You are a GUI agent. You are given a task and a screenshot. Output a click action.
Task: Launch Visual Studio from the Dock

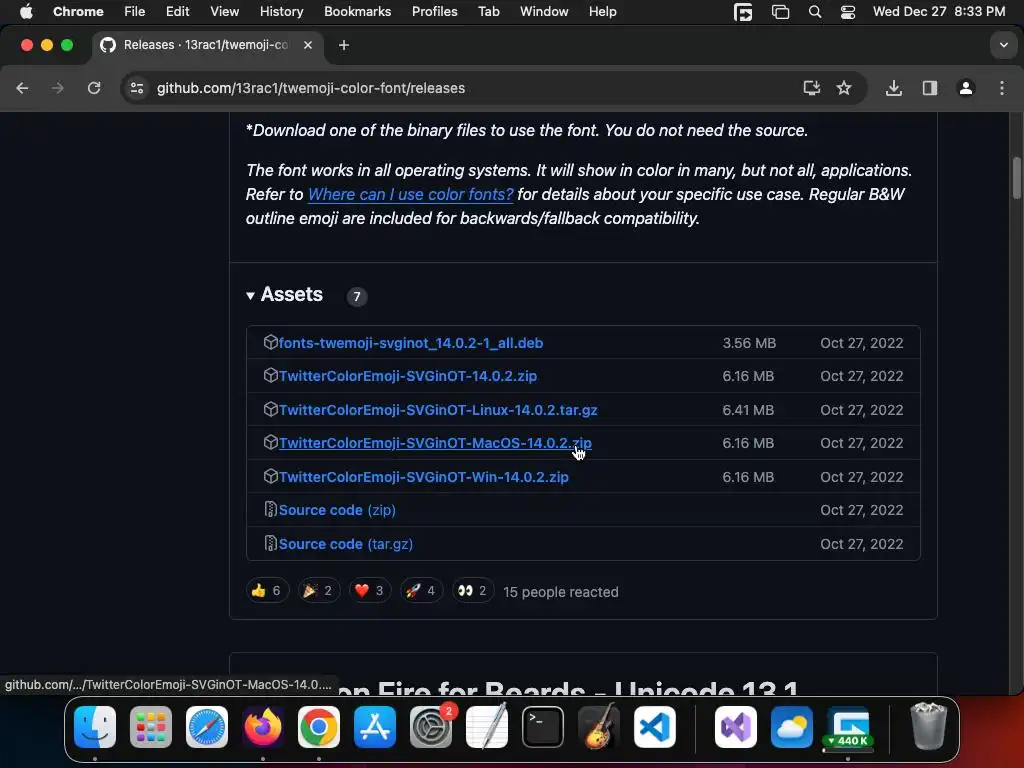tap(736, 727)
